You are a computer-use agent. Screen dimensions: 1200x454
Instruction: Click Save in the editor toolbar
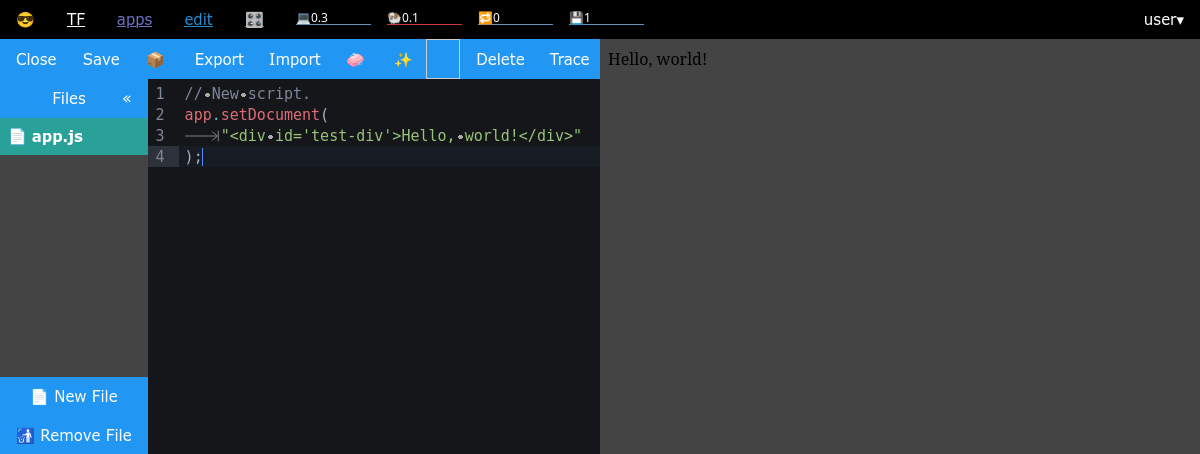pyautogui.click(x=101, y=59)
